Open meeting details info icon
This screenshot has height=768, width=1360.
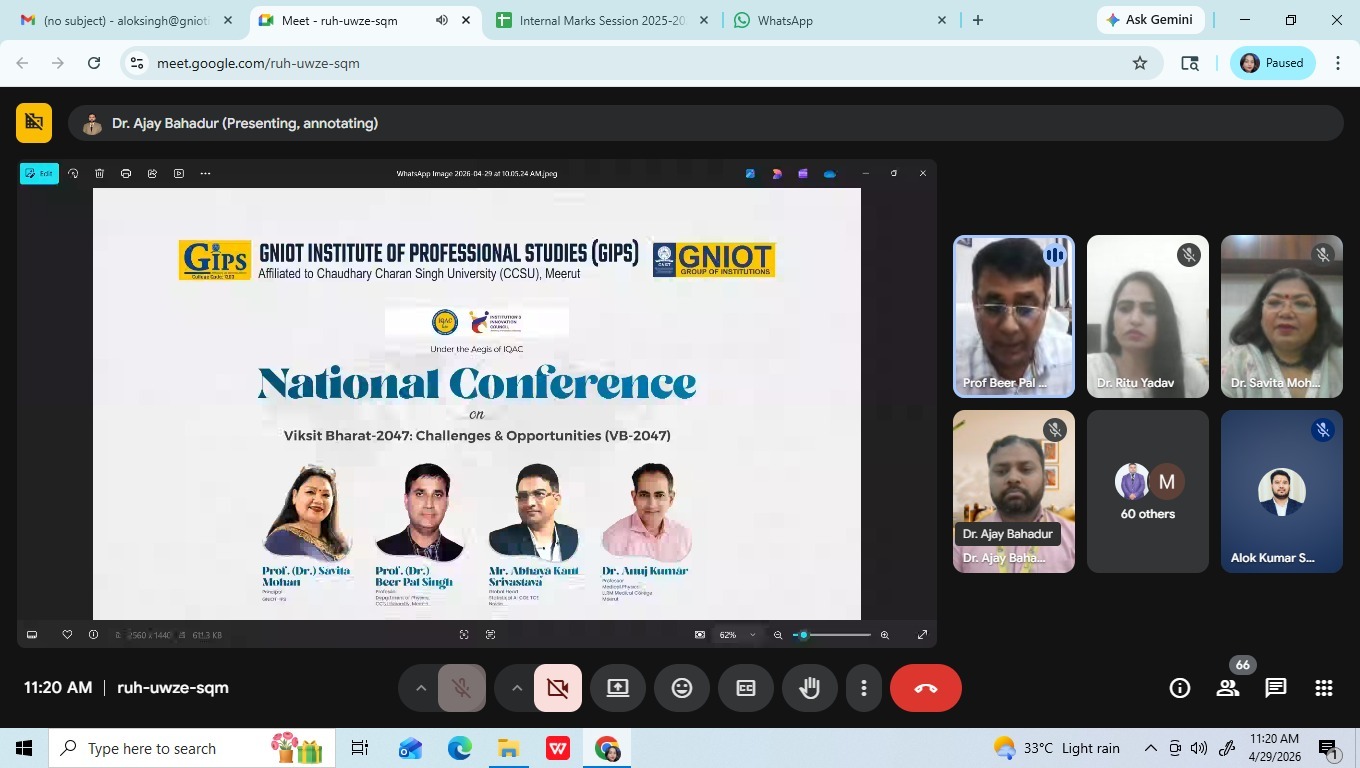click(x=1180, y=688)
